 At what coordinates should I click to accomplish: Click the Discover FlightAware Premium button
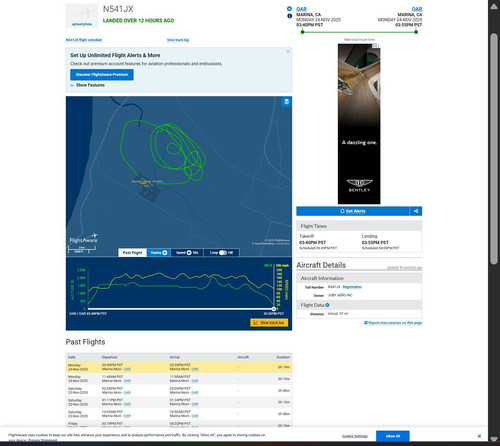click(102, 75)
